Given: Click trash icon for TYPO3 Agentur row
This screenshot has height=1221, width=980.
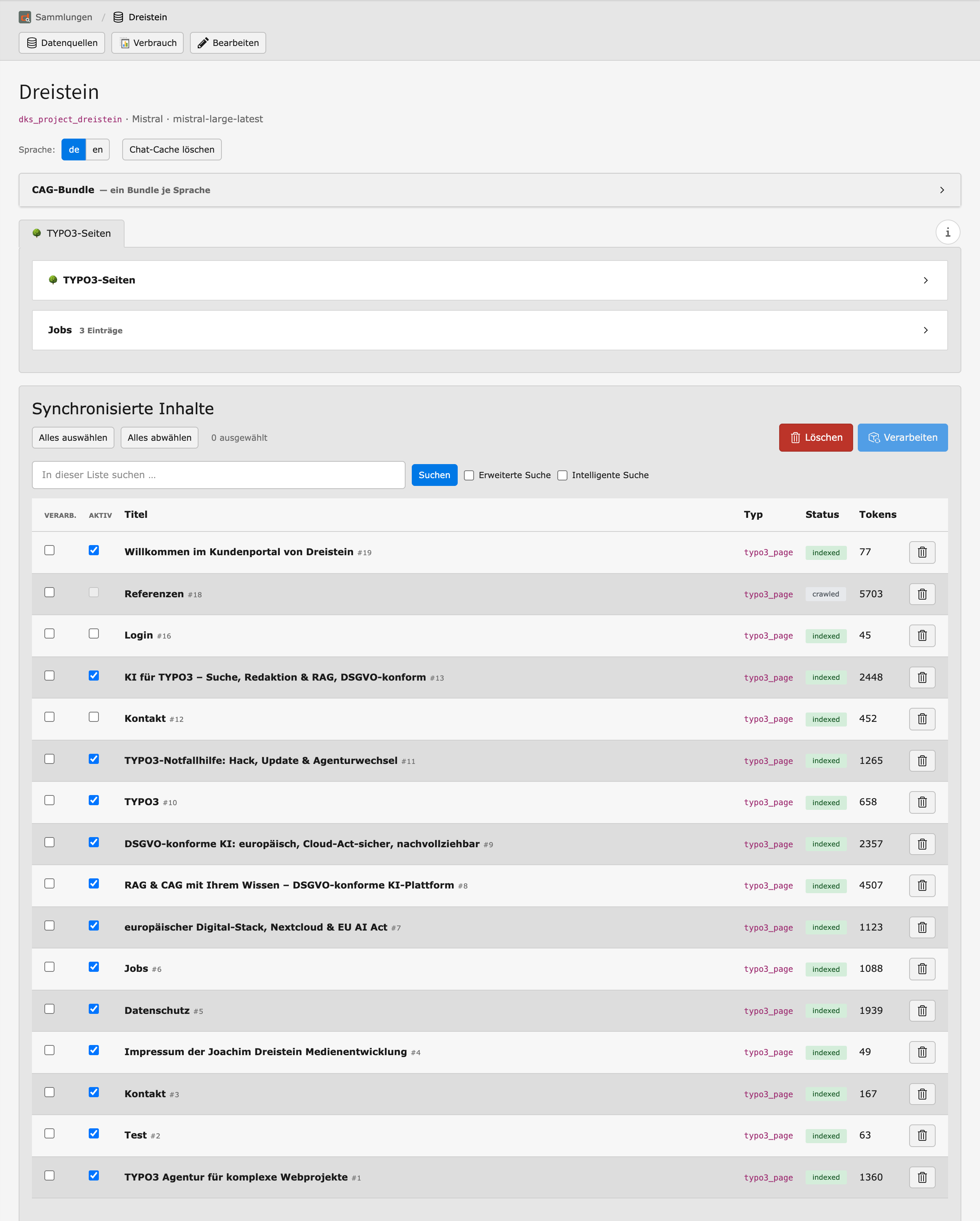Looking at the screenshot, I should pos(922,1177).
